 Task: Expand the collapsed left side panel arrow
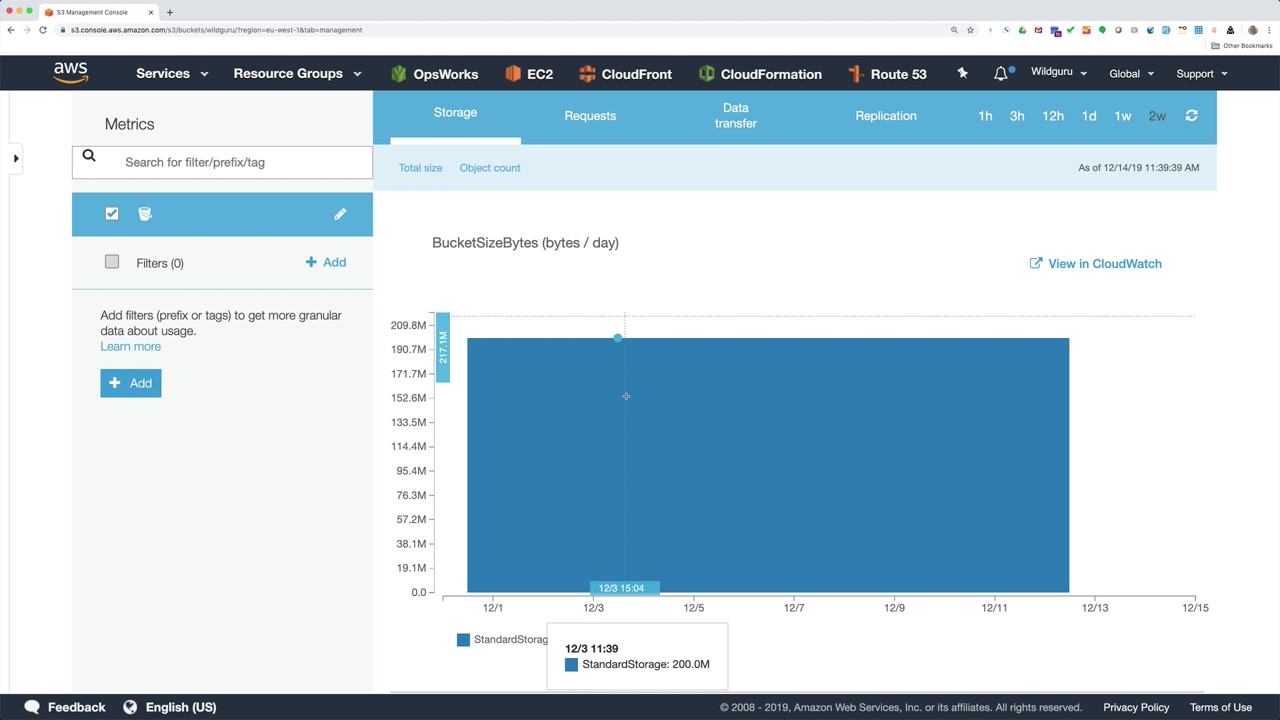16,158
